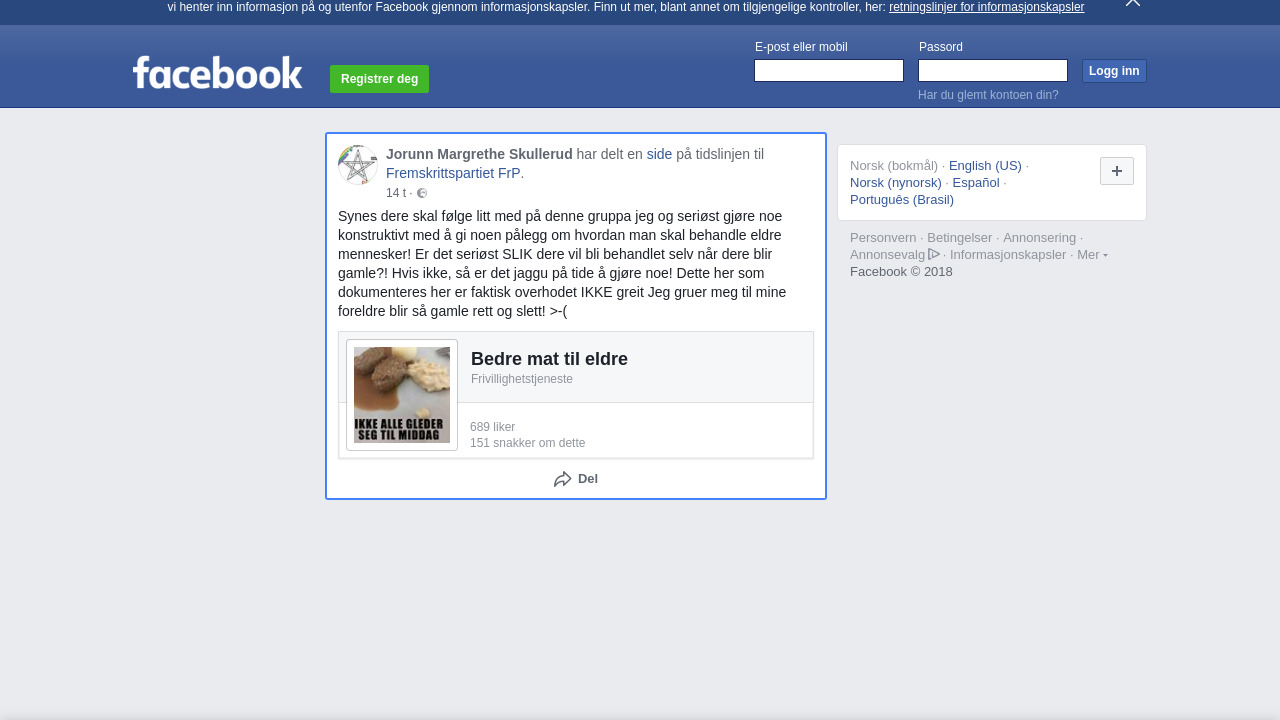Click the 'Facebook © 2018' text

pyautogui.click(x=901, y=272)
